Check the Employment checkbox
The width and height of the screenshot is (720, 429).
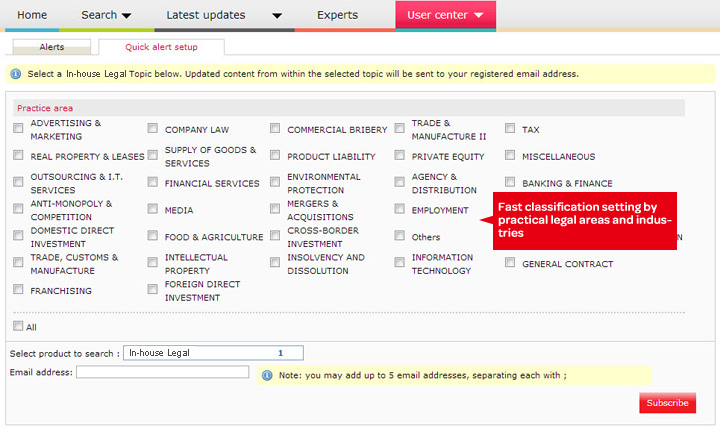(x=399, y=209)
